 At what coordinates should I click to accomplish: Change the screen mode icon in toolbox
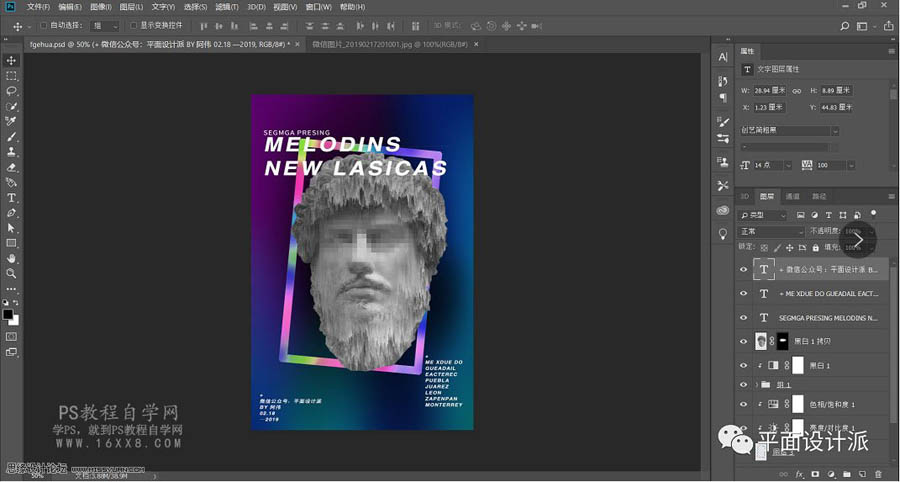[x=11, y=352]
